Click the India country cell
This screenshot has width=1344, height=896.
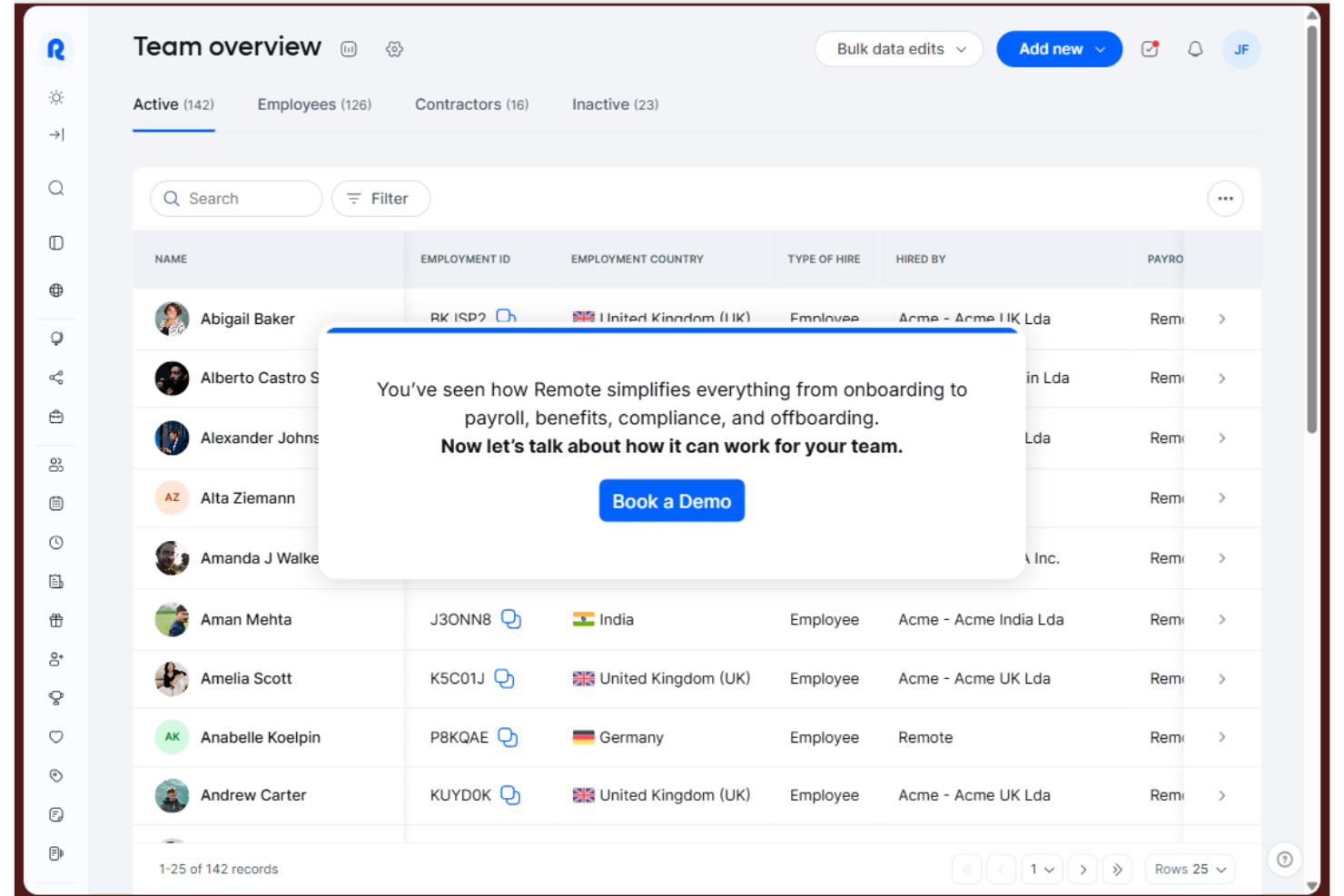(x=603, y=619)
